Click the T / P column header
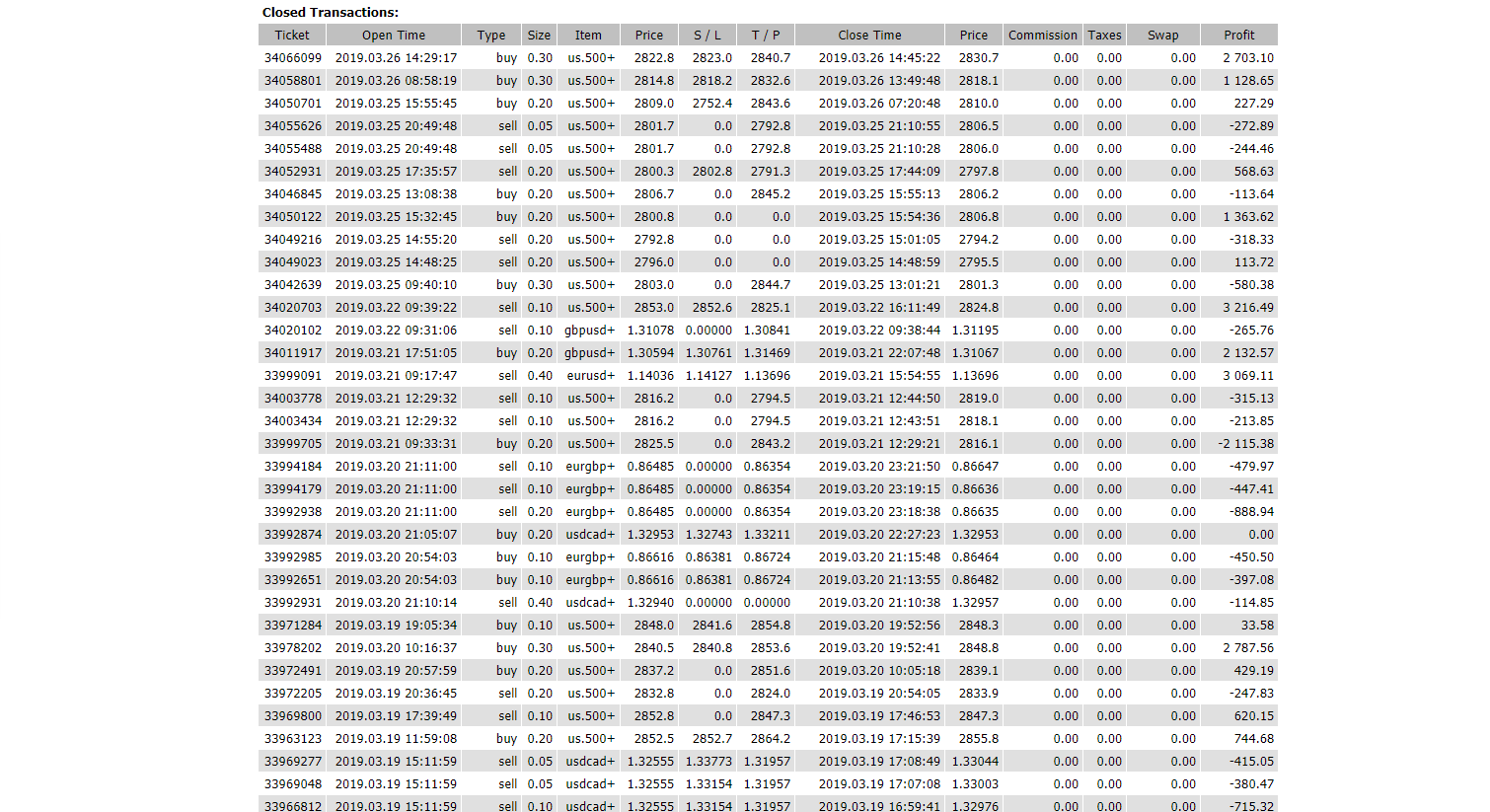Screen dimensions: 1490x812 click(x=765, y=35)
